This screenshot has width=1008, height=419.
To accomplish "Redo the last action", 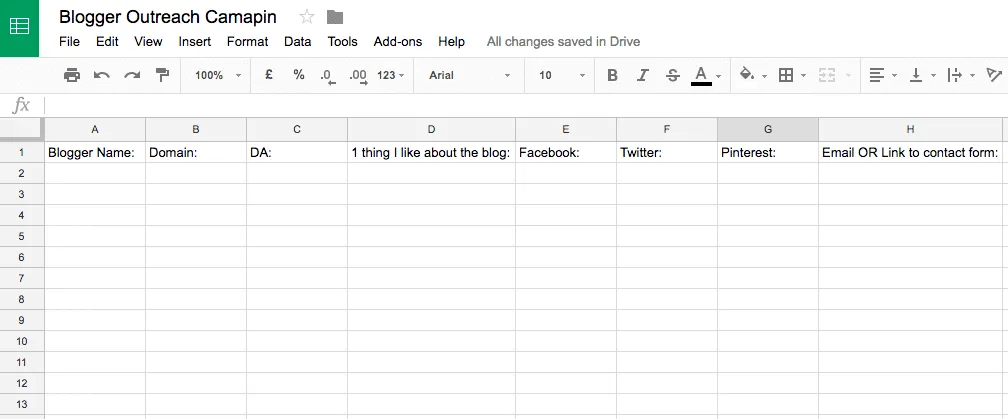I will pos(132,75).
